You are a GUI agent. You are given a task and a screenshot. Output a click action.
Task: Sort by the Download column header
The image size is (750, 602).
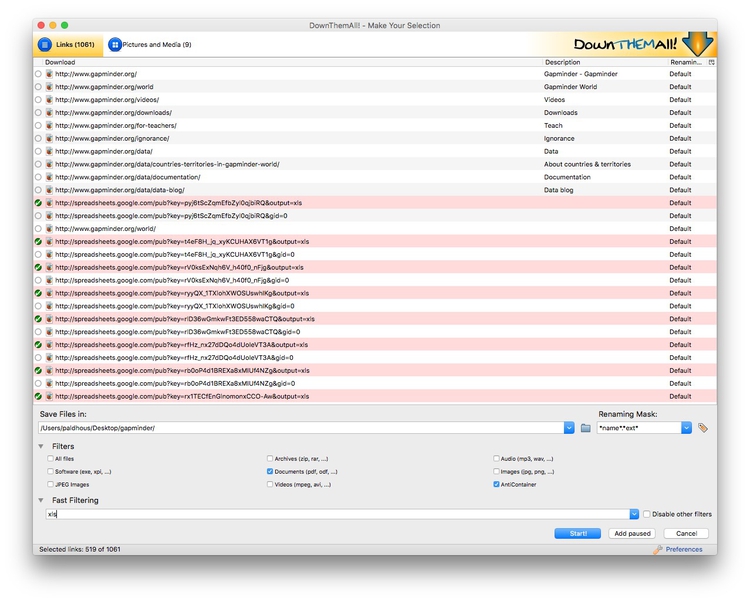coord(293,62)
